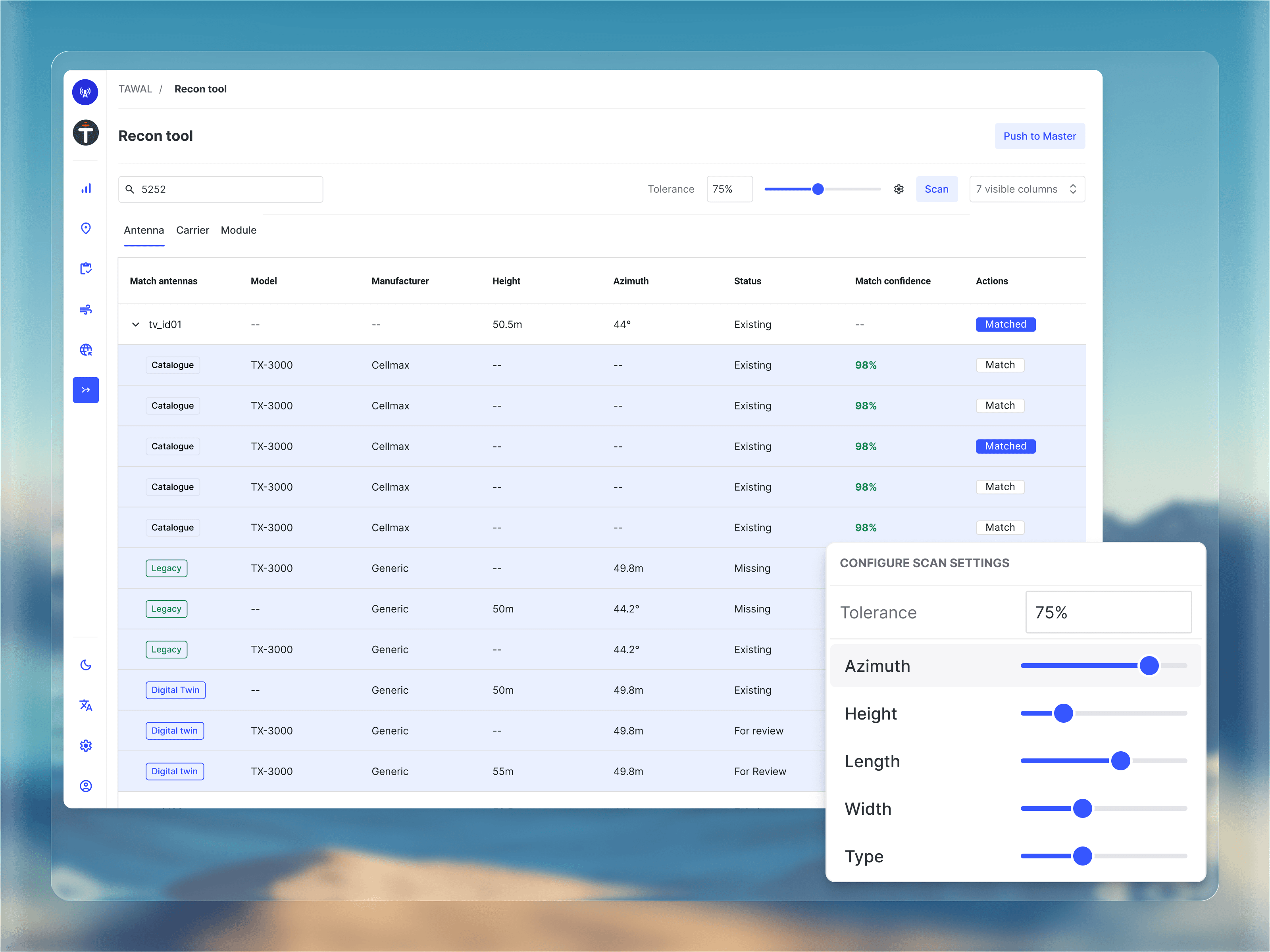Click the antenna tower icon in sidebar
This screenshot has width=1270, height=952.
85,92
